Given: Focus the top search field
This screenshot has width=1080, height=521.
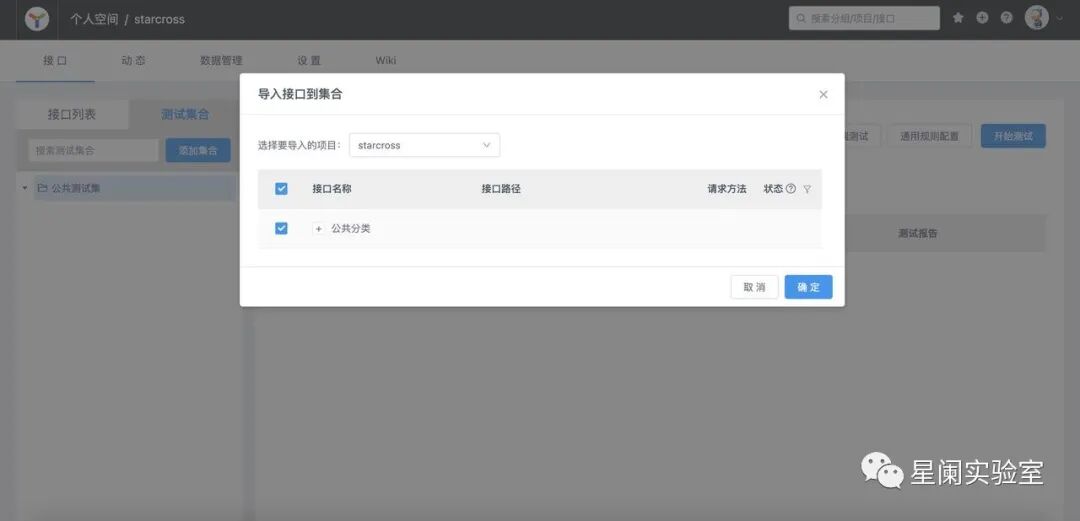Looking at the screenshot, I should pos(864,19).
